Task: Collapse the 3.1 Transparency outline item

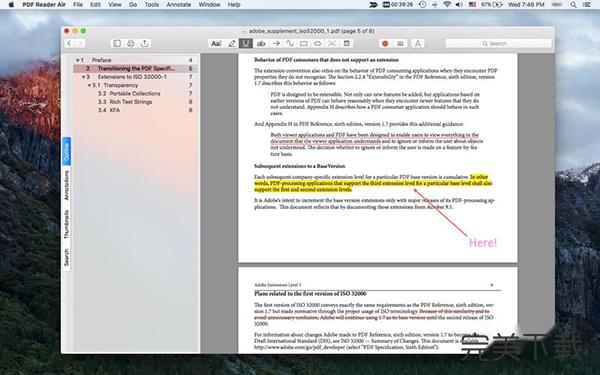Action: (x=89, y=85)
